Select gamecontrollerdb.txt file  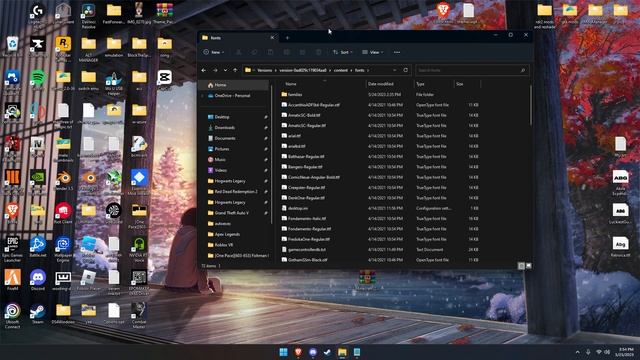pyautogui.click(x=380, y=249)
